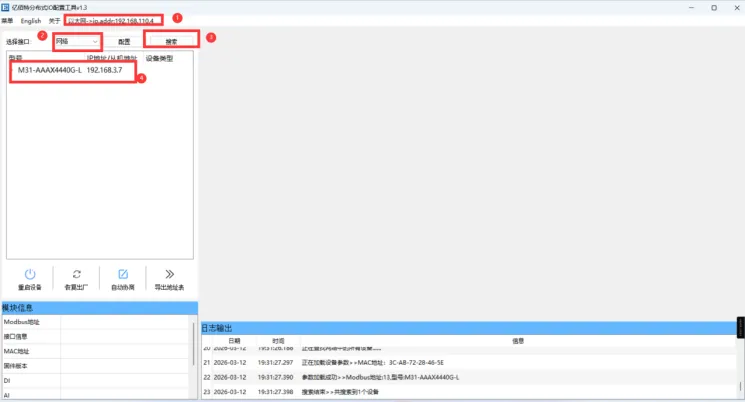Switch language via the English menu
Image resolution: width=745 pixels, height=402 pixels.
[x=31, y=21]
